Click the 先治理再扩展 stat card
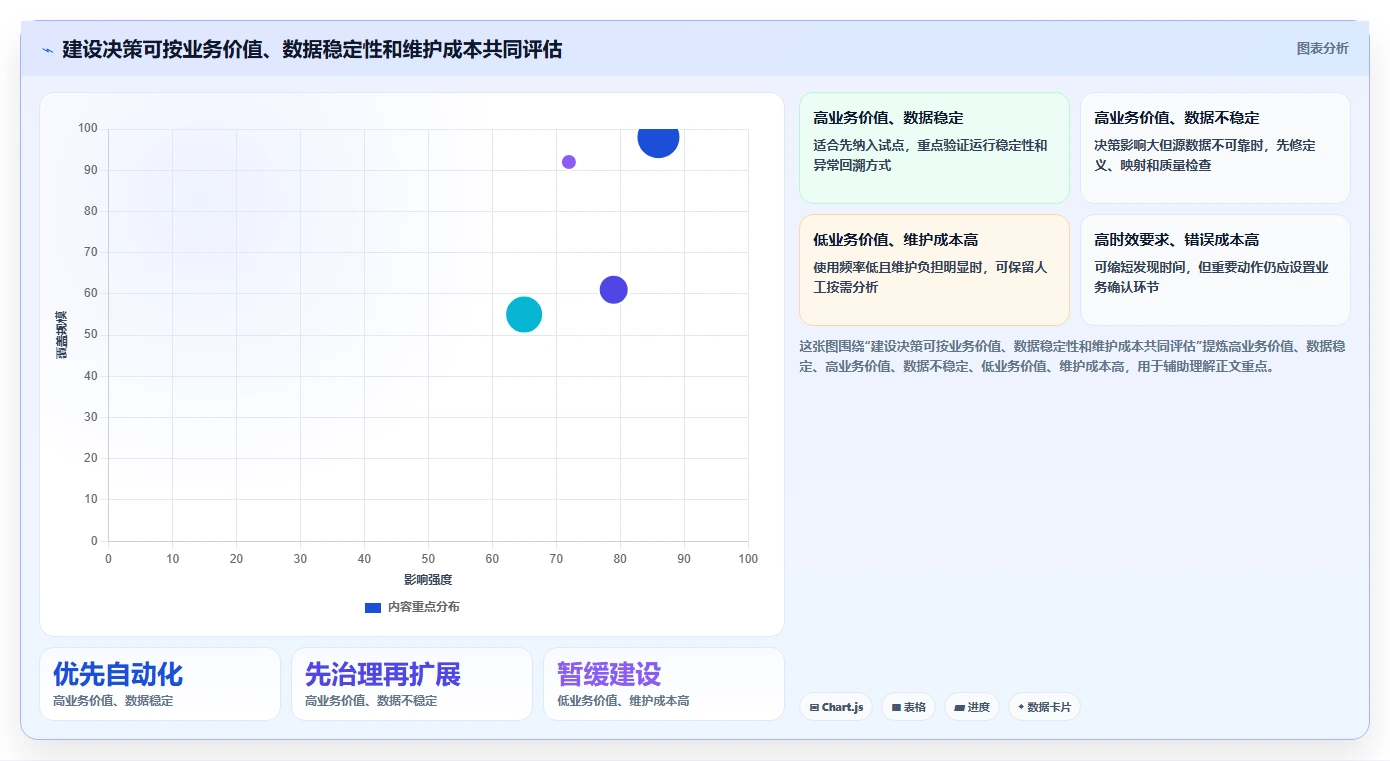 click(x=412, y=684)
